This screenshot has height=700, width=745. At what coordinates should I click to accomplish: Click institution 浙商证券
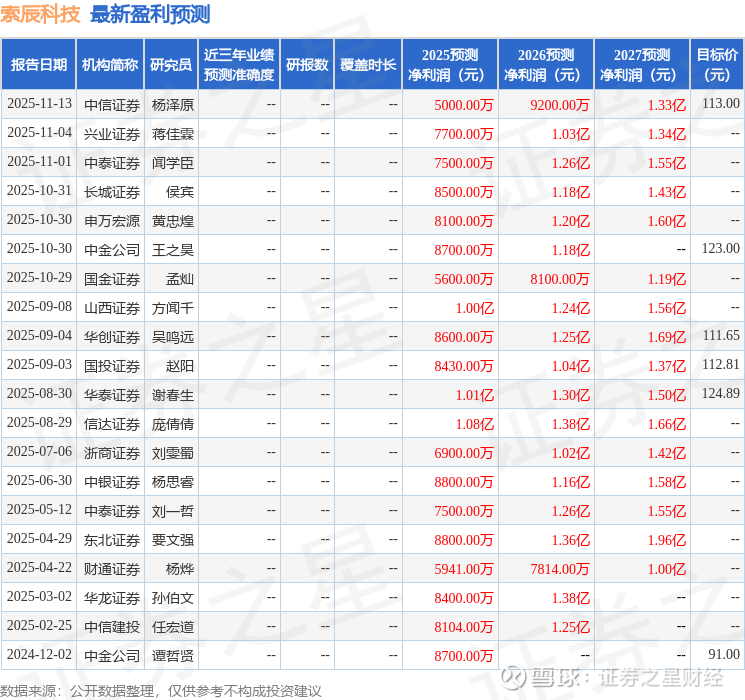(112, 453)
